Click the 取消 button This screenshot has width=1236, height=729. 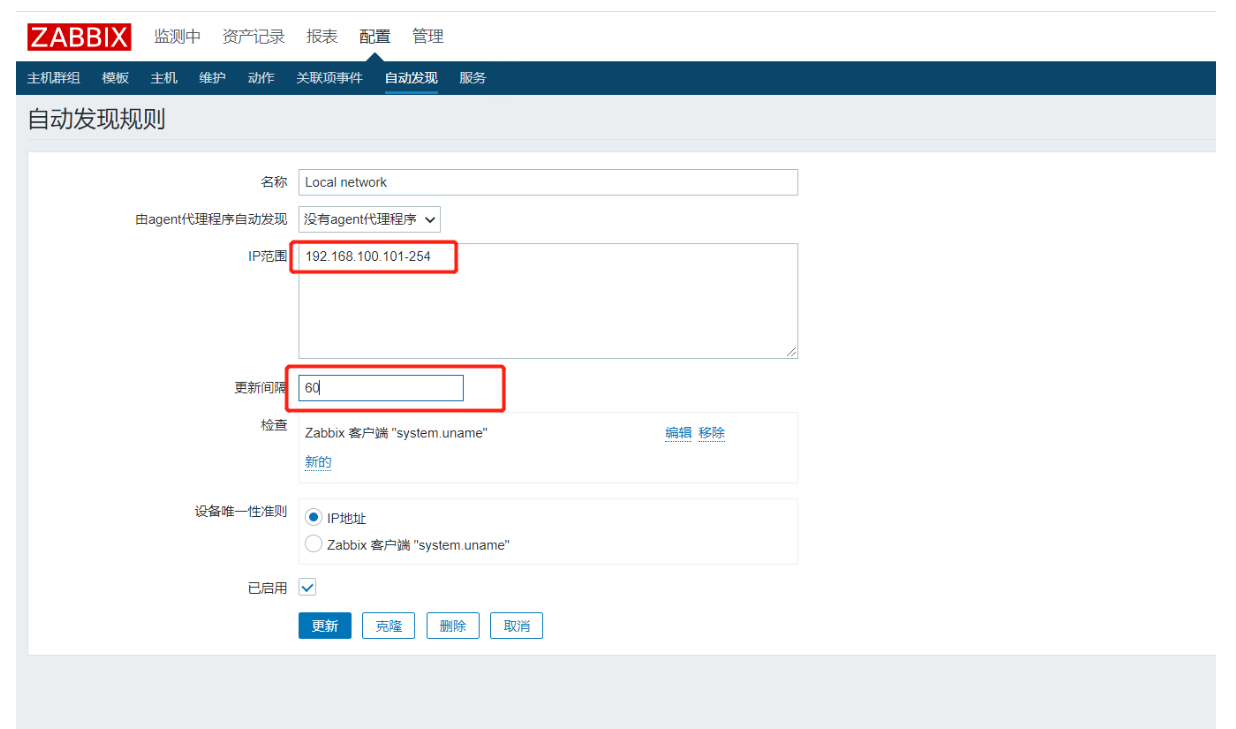pyautogui.click(x=517, y=626)
